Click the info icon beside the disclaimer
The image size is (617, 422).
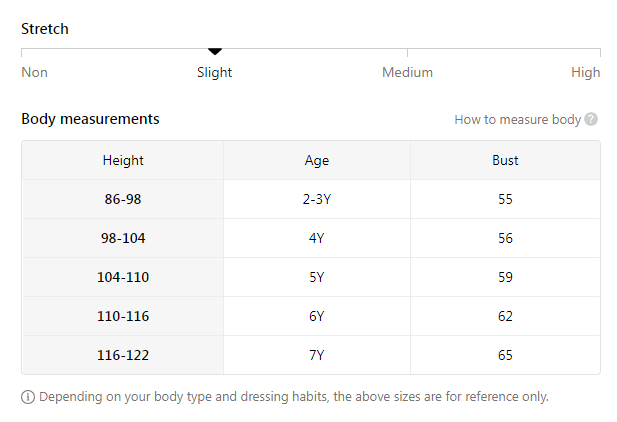[28, 397]
